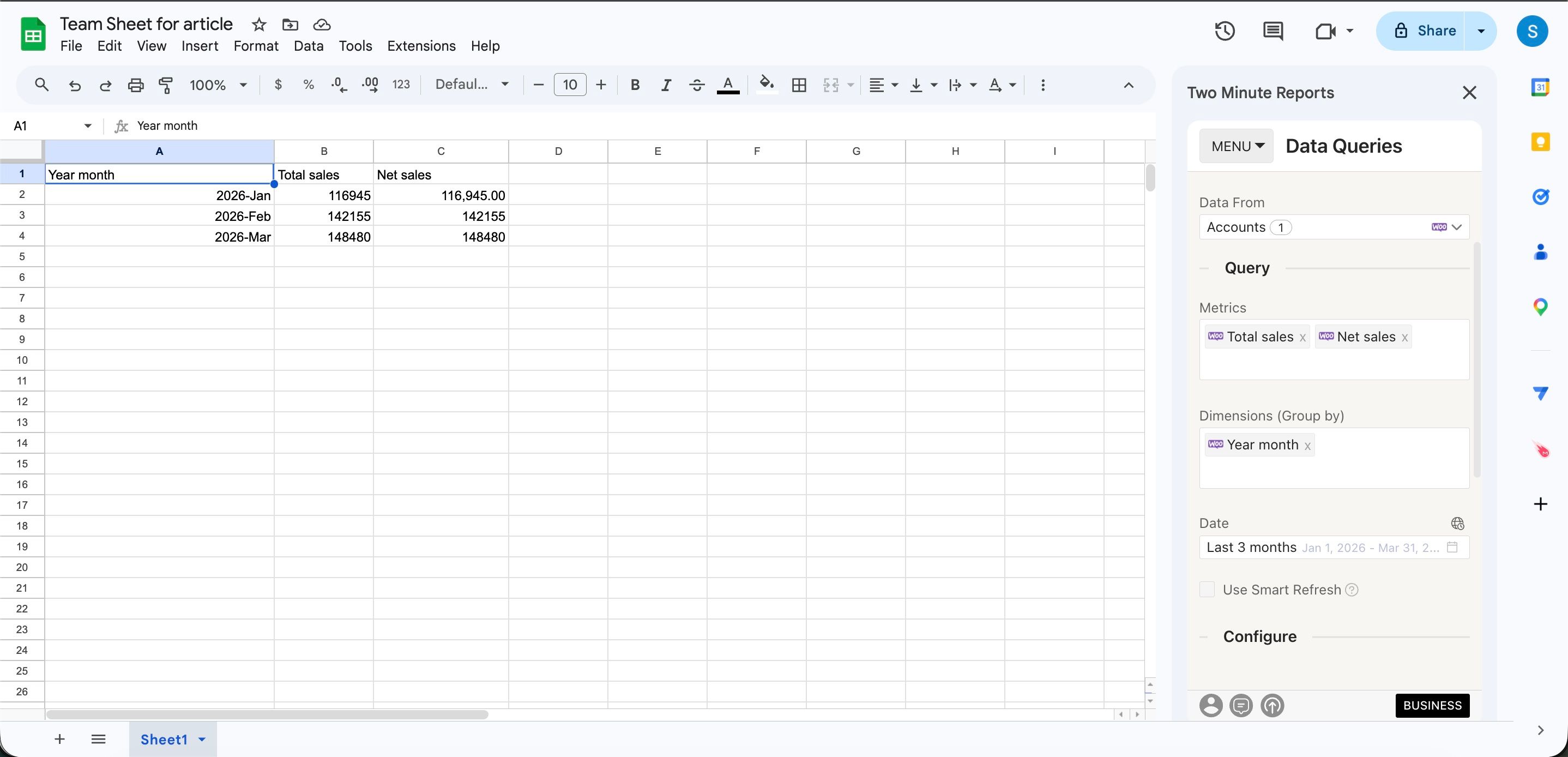The image size is (1568, 757).
Task: Remove the Net sales metric chip
Action: [1405, 337]
